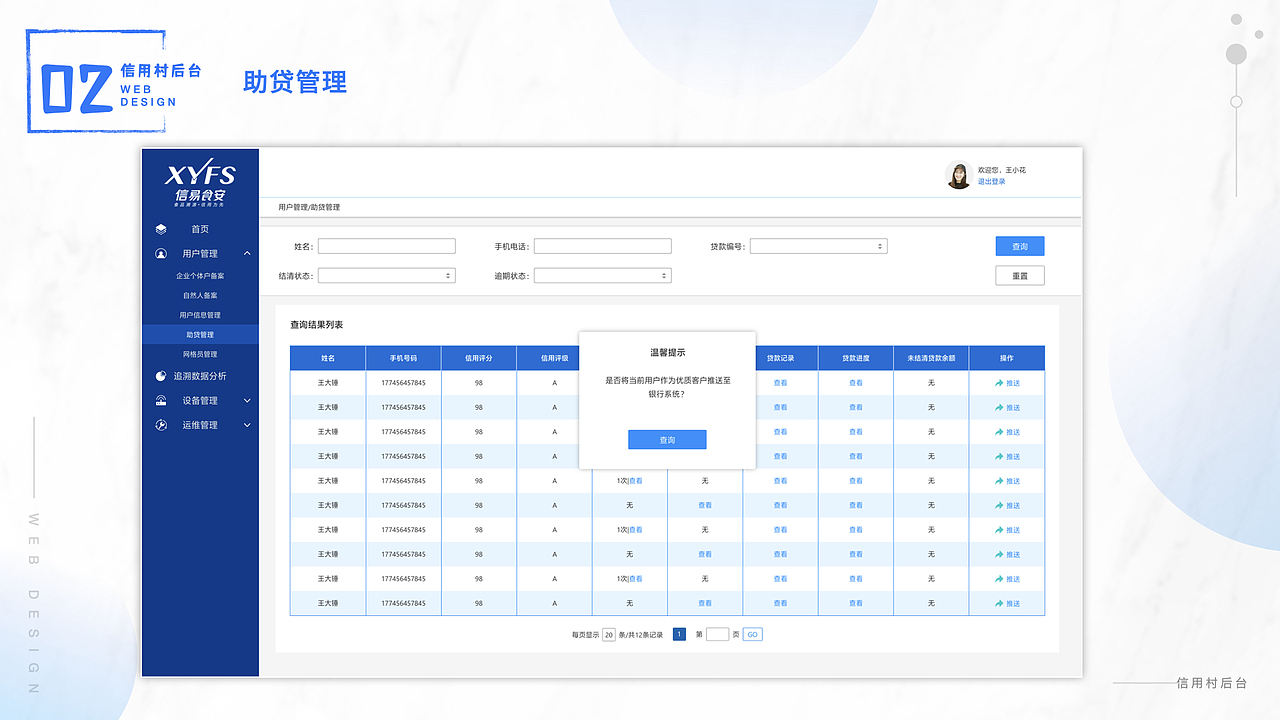
Task: Open 自然人备案 submenu item
Action: [x=200, y=296]
